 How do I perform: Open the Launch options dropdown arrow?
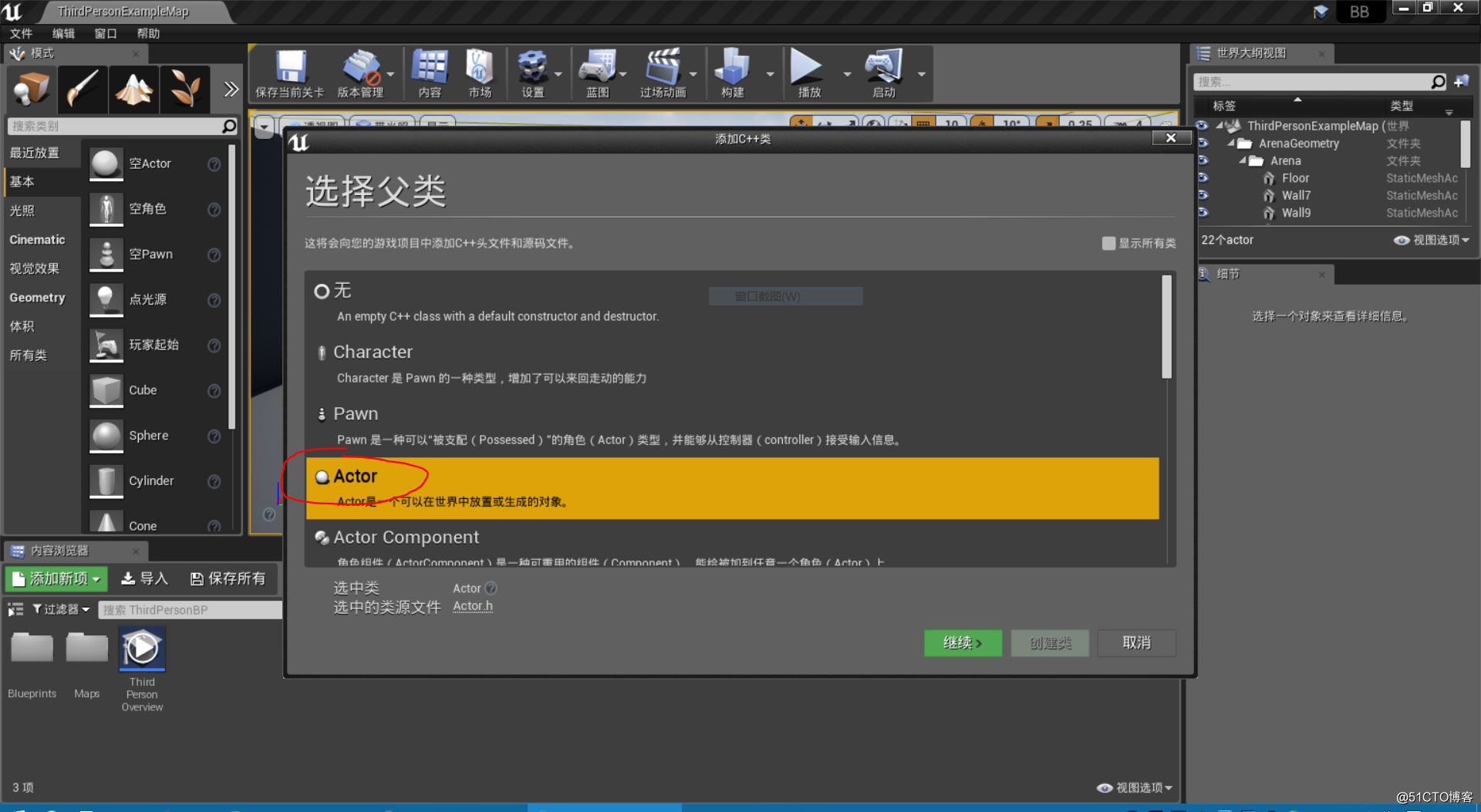(x=921, y=74)
